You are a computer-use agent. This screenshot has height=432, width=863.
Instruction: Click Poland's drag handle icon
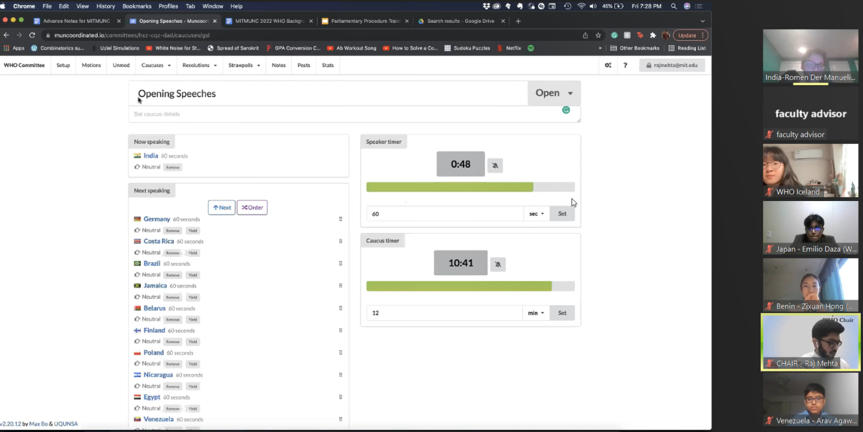click(x=341, y=353)
